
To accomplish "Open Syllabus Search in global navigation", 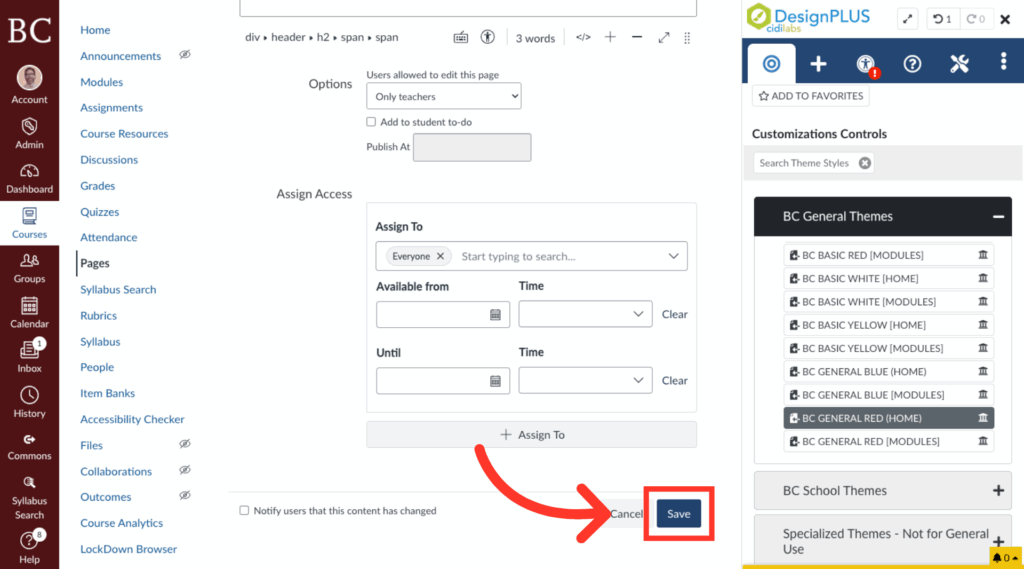I will (x=29, y=498).
